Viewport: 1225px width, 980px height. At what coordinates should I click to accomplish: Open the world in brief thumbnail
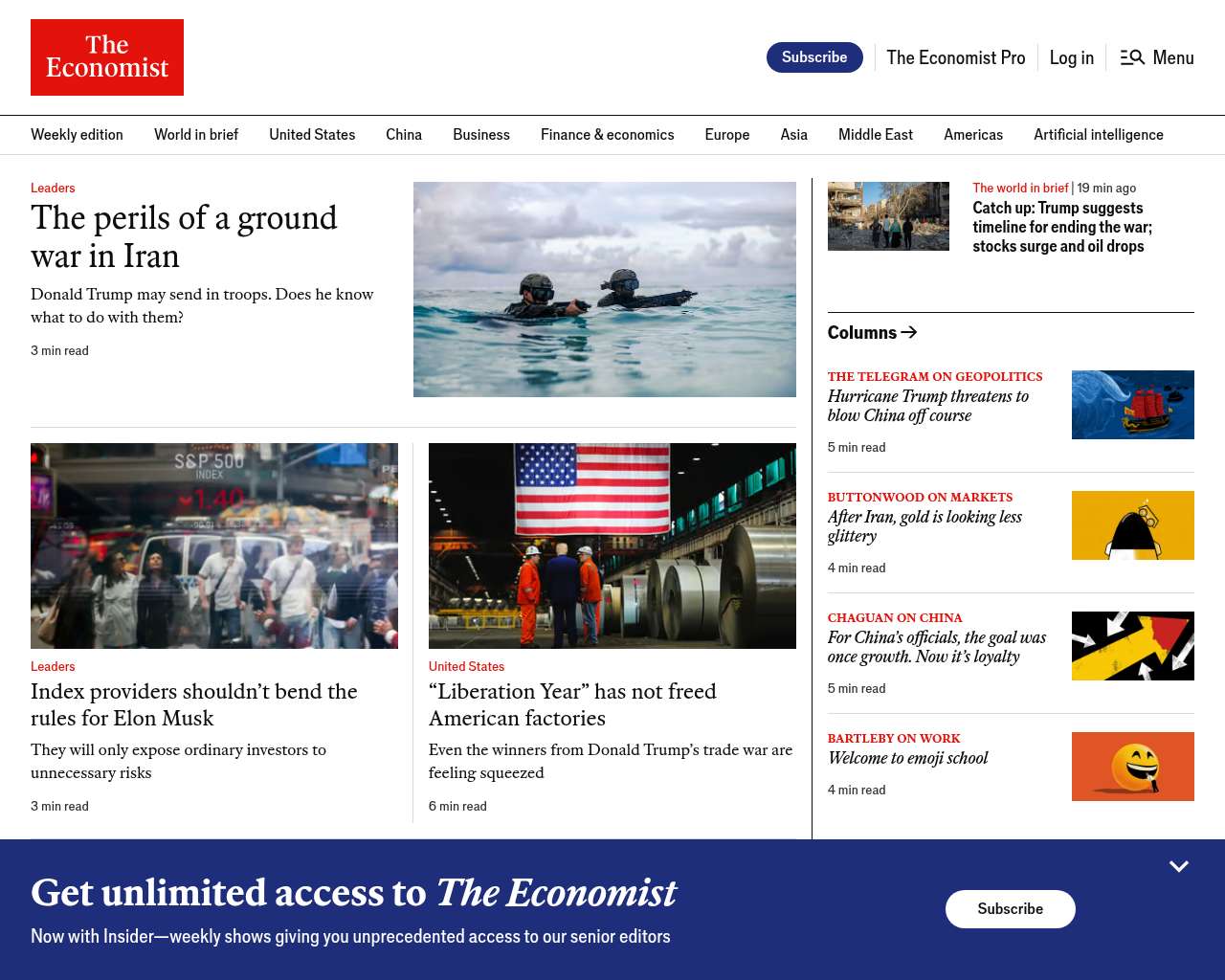coord(888,216)
